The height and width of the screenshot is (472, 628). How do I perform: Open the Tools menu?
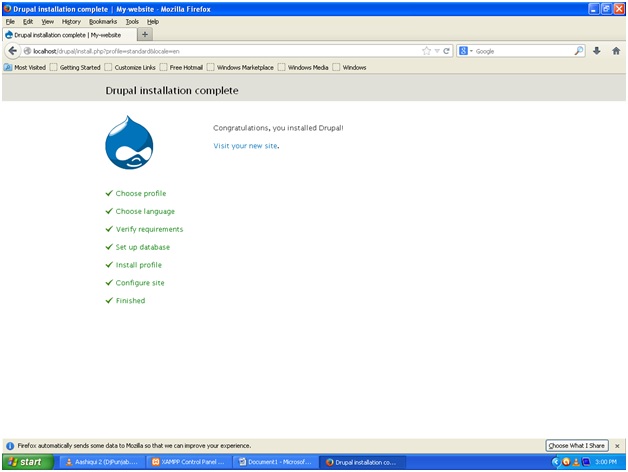coord(132,22)
